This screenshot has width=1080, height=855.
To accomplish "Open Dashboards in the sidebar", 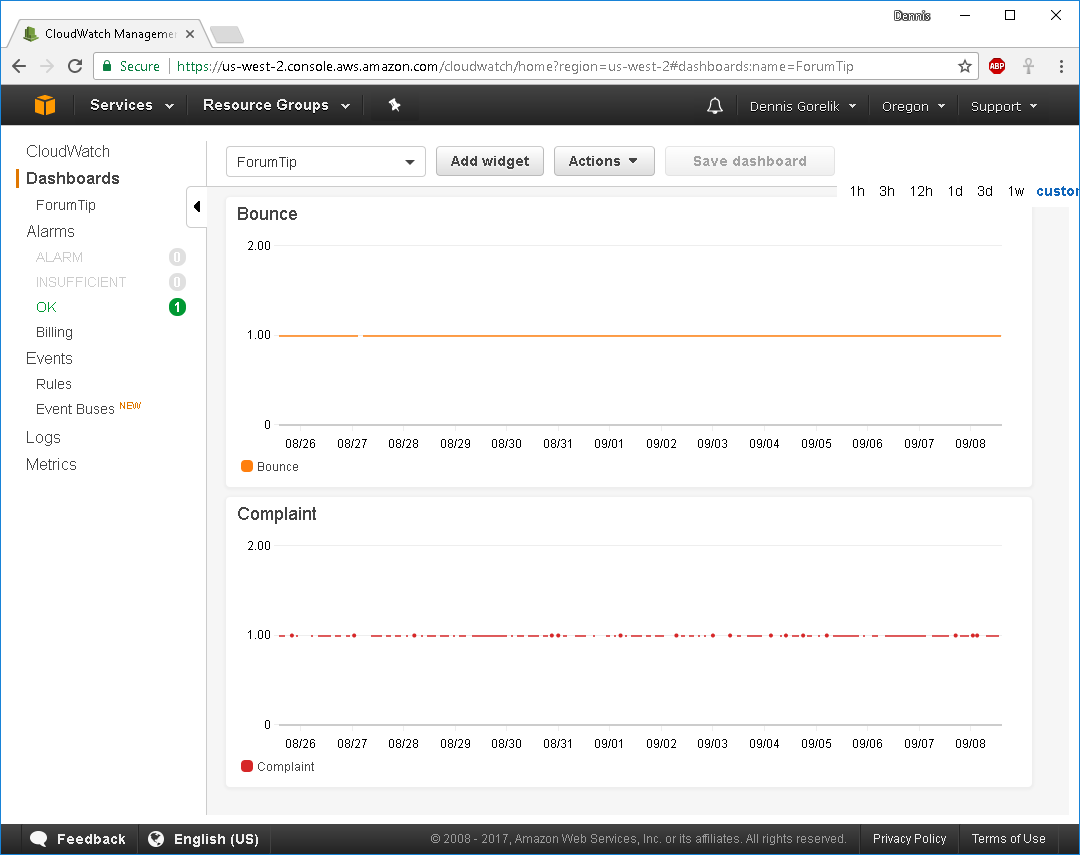I will pyautogui.click(x=72, y=178).
